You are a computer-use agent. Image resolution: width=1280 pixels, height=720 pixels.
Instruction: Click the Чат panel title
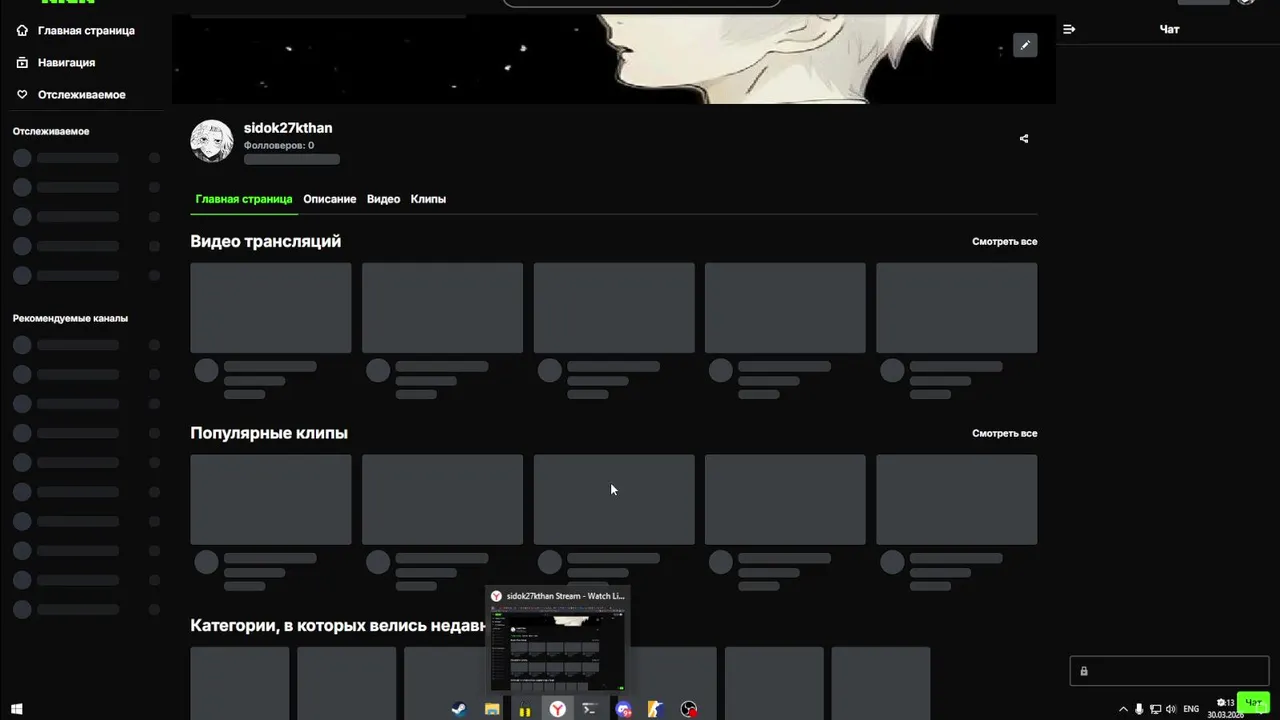coord(1169,29)
